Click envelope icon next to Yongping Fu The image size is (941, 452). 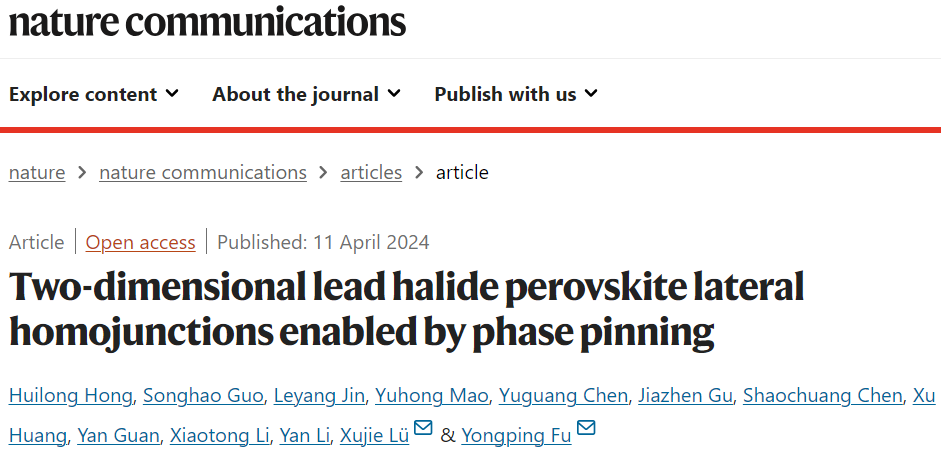coord(586,428)
